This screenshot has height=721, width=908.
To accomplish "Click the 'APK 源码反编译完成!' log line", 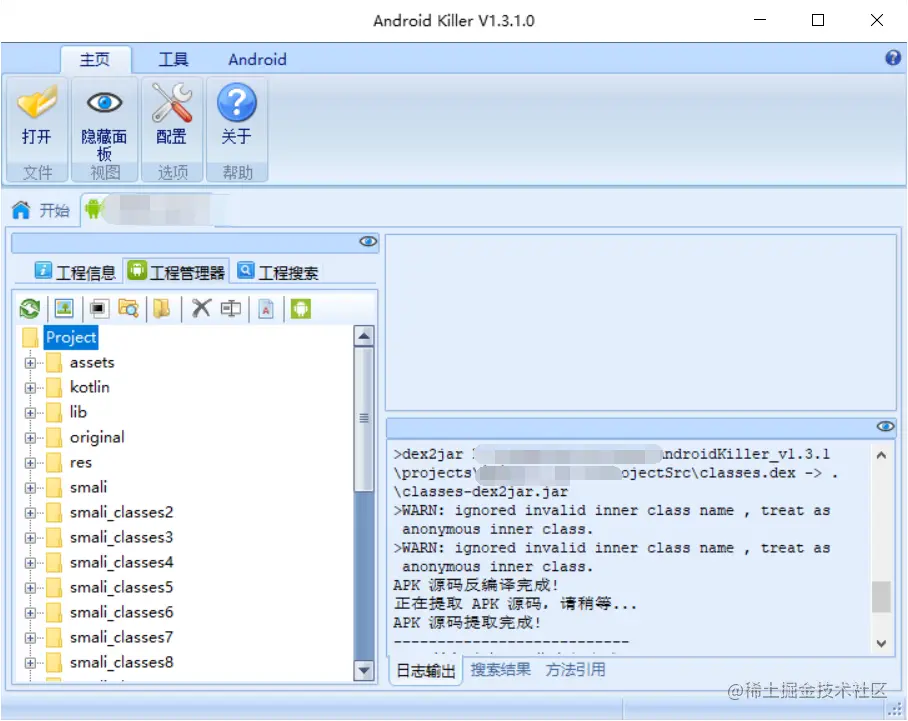I will click(x=476, y=585).
